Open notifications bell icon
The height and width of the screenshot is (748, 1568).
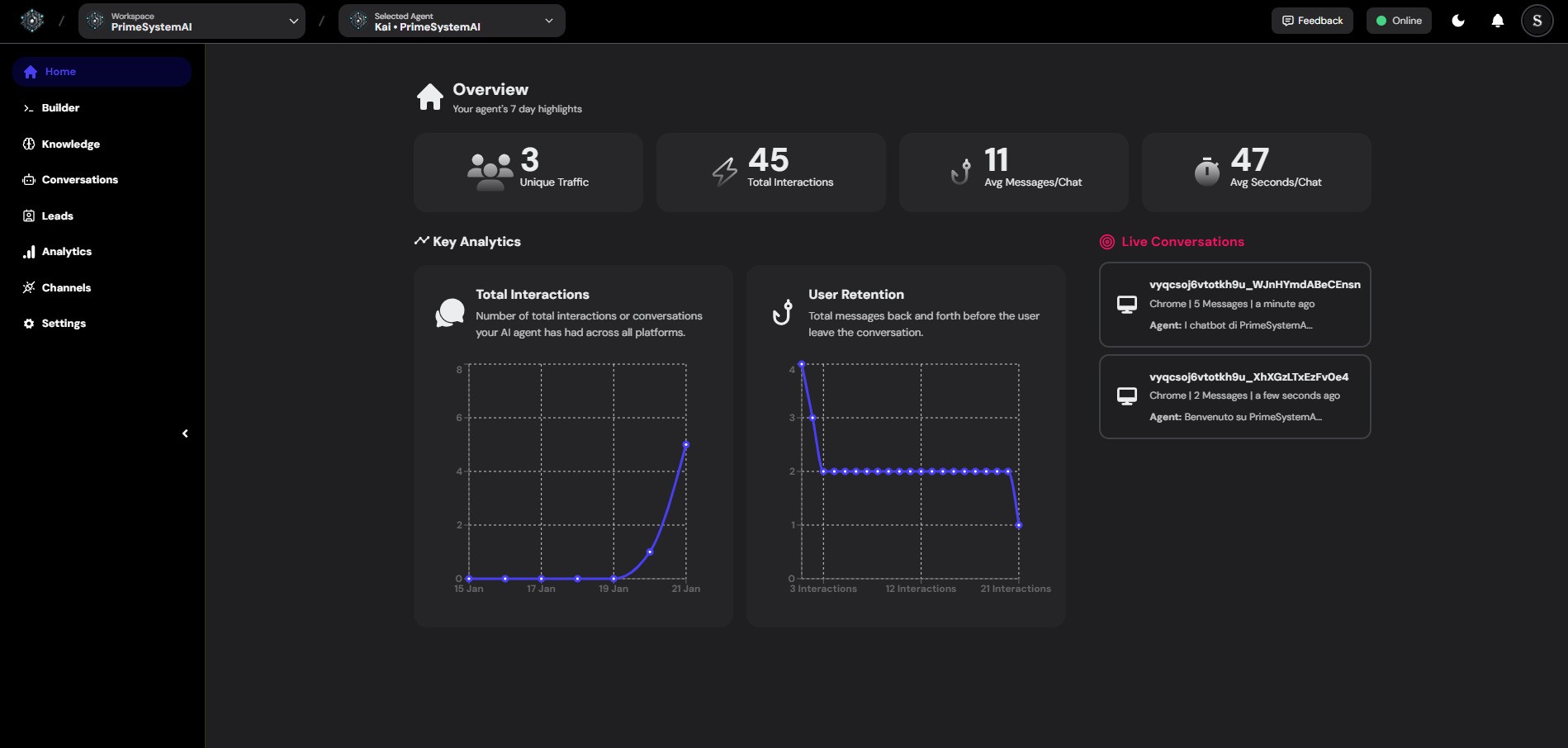pos(1498,21)
